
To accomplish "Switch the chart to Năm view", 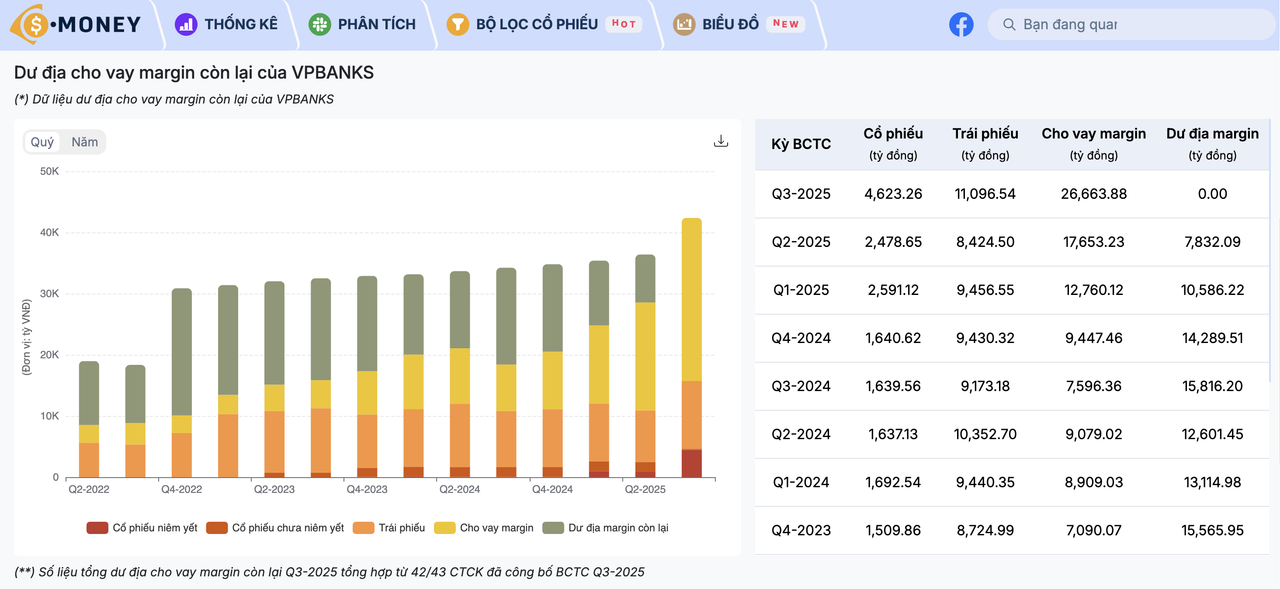I will click(x=85, y=142).
